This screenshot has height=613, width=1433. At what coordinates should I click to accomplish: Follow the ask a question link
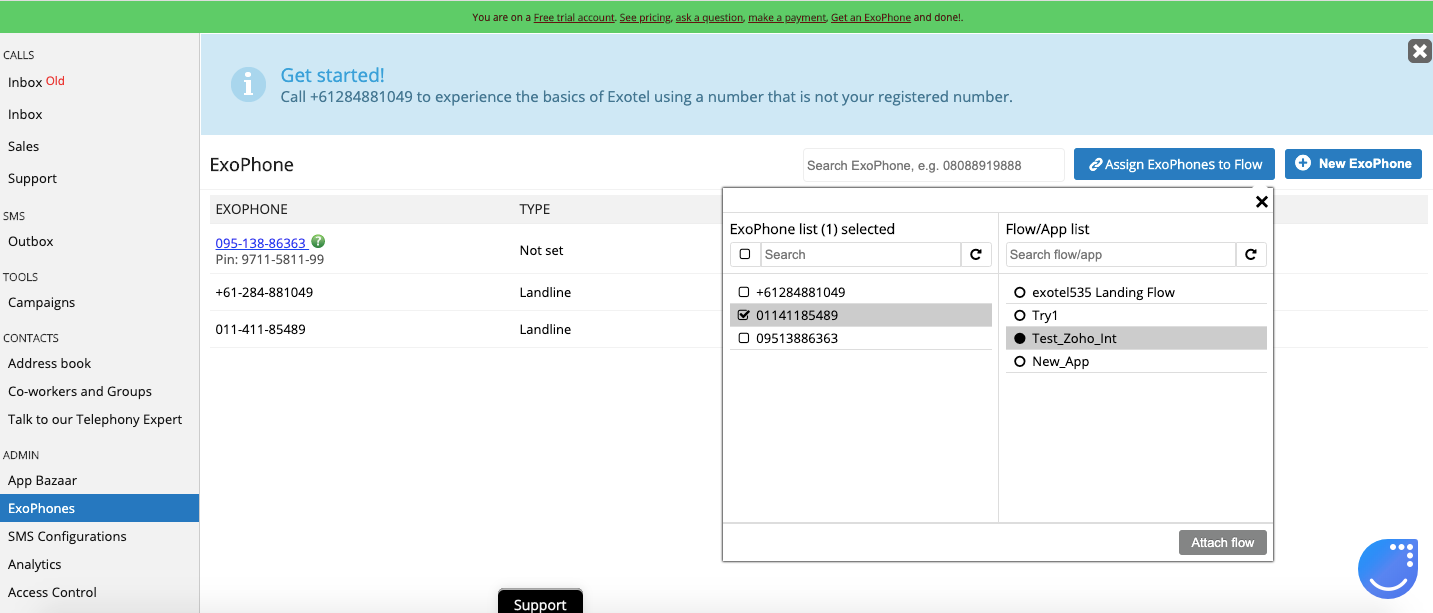[709, 17]
